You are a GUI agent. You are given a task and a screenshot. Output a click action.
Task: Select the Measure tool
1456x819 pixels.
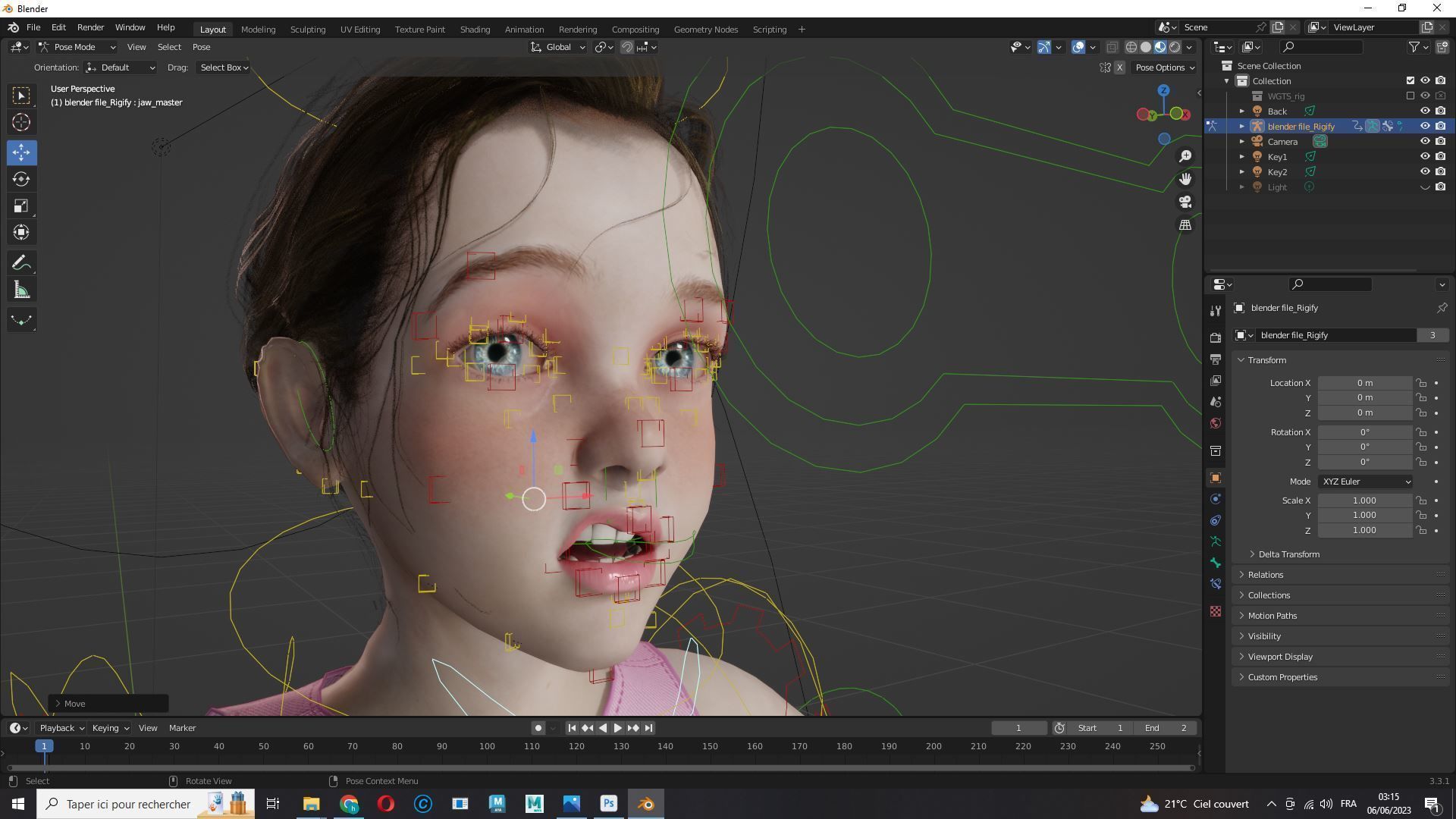point(21,290)
